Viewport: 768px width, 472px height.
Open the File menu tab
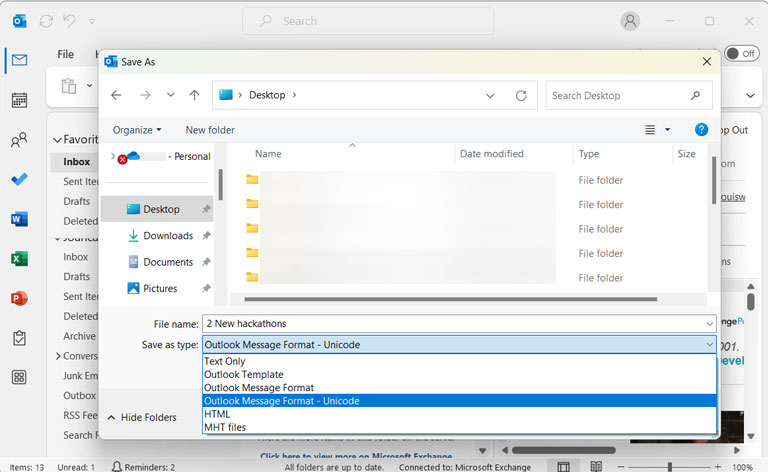(65, 54)
